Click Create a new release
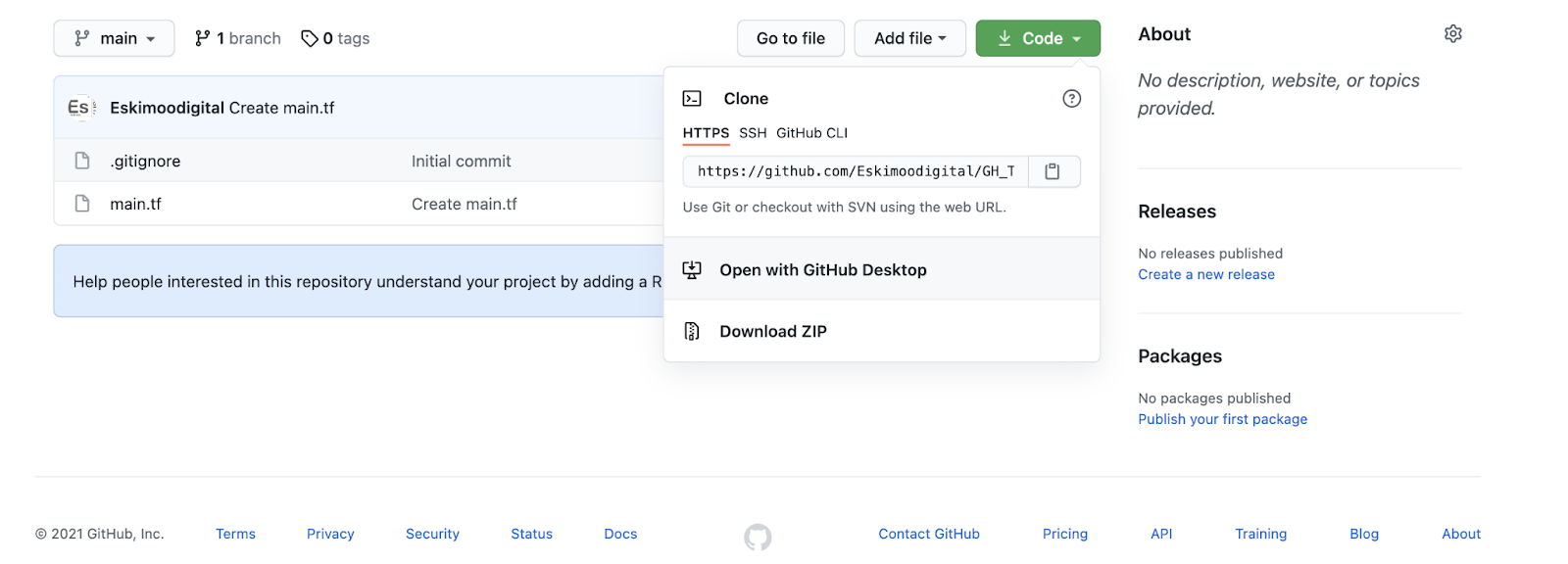This screenshot has width=1568, height=564. click(1206, 274)
